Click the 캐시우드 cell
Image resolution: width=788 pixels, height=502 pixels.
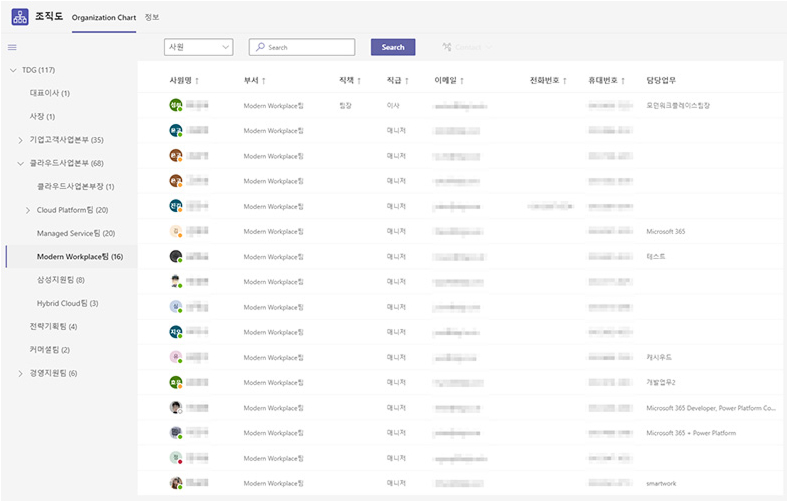click(x=659, y=357)
